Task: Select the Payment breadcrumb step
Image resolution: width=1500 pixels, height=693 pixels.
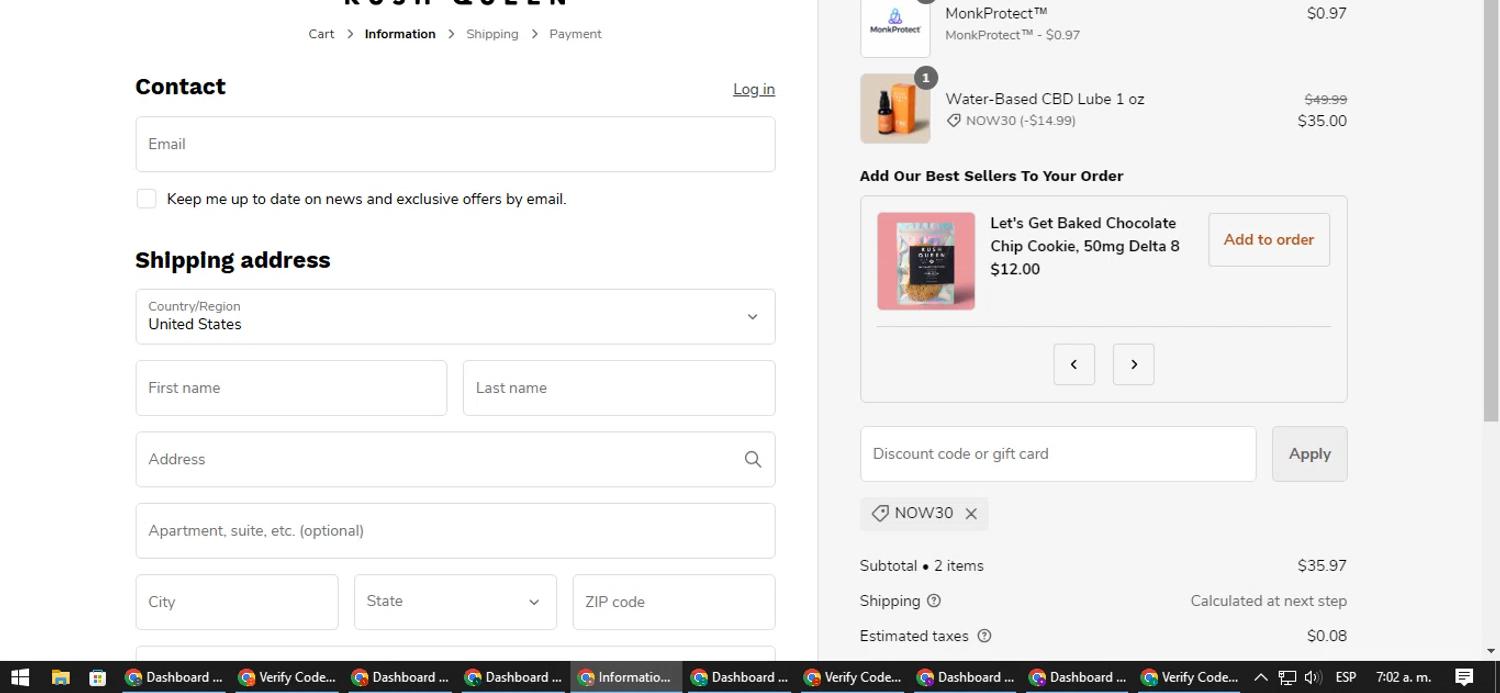Action: [575, 34]
